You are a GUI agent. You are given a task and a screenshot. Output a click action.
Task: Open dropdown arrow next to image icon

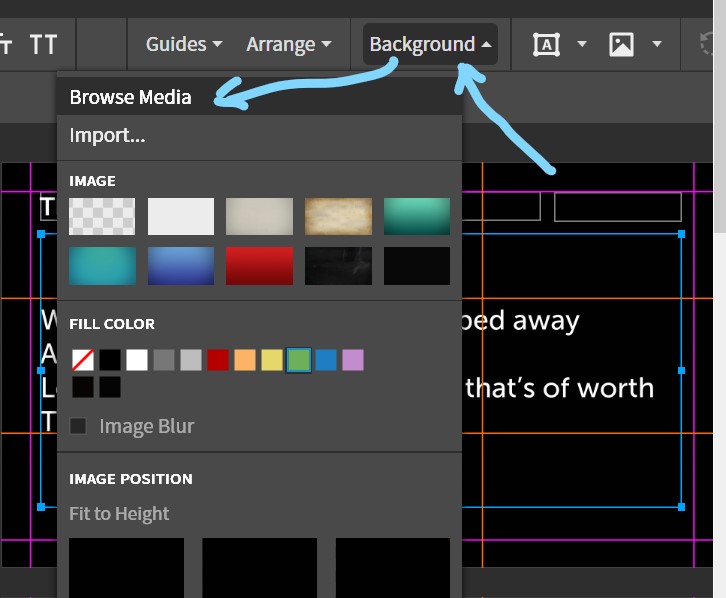pos(657,44)
